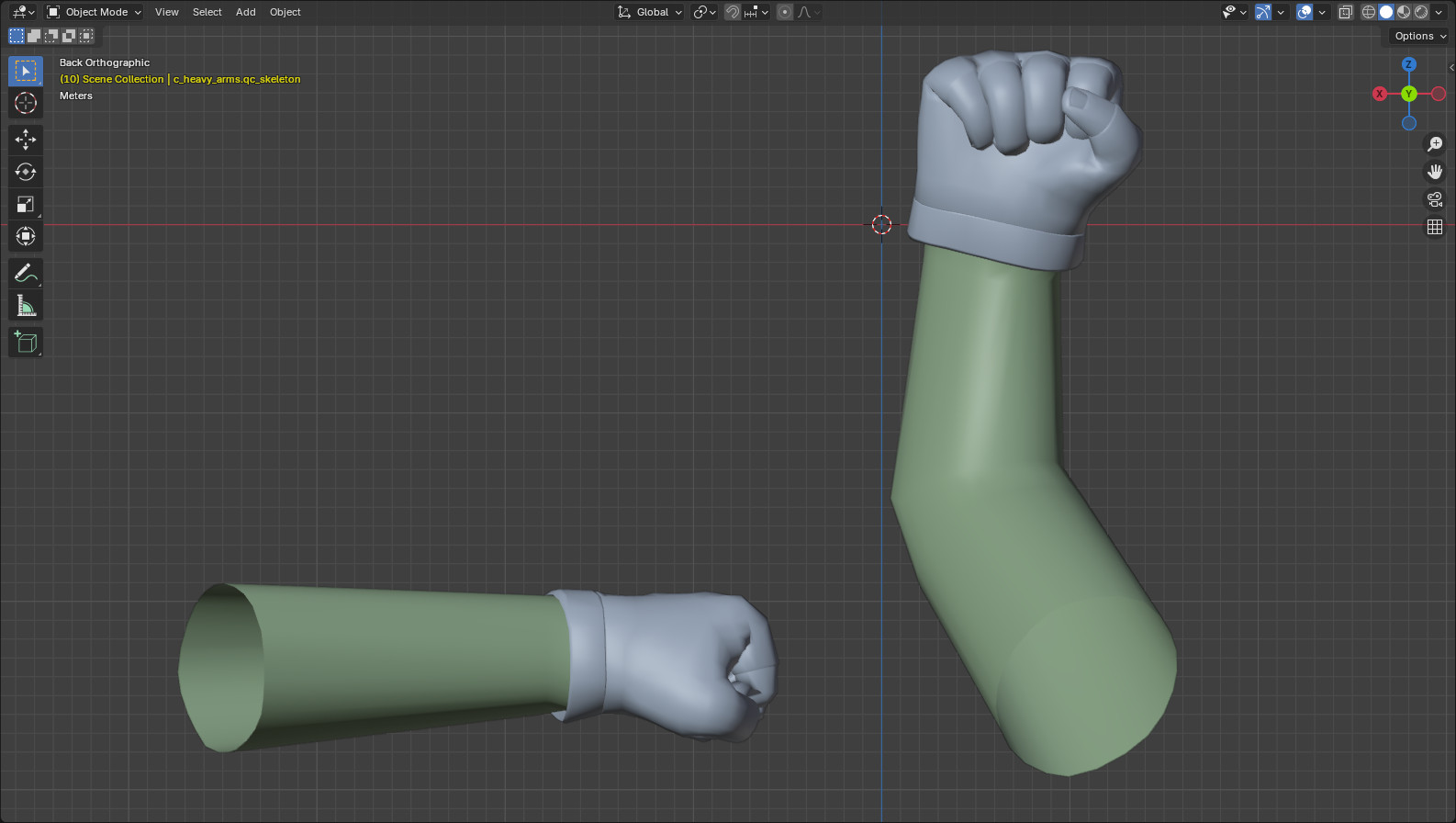Toggle snapping magnet on
The image size is (1456, 823).
coord(733,12)
